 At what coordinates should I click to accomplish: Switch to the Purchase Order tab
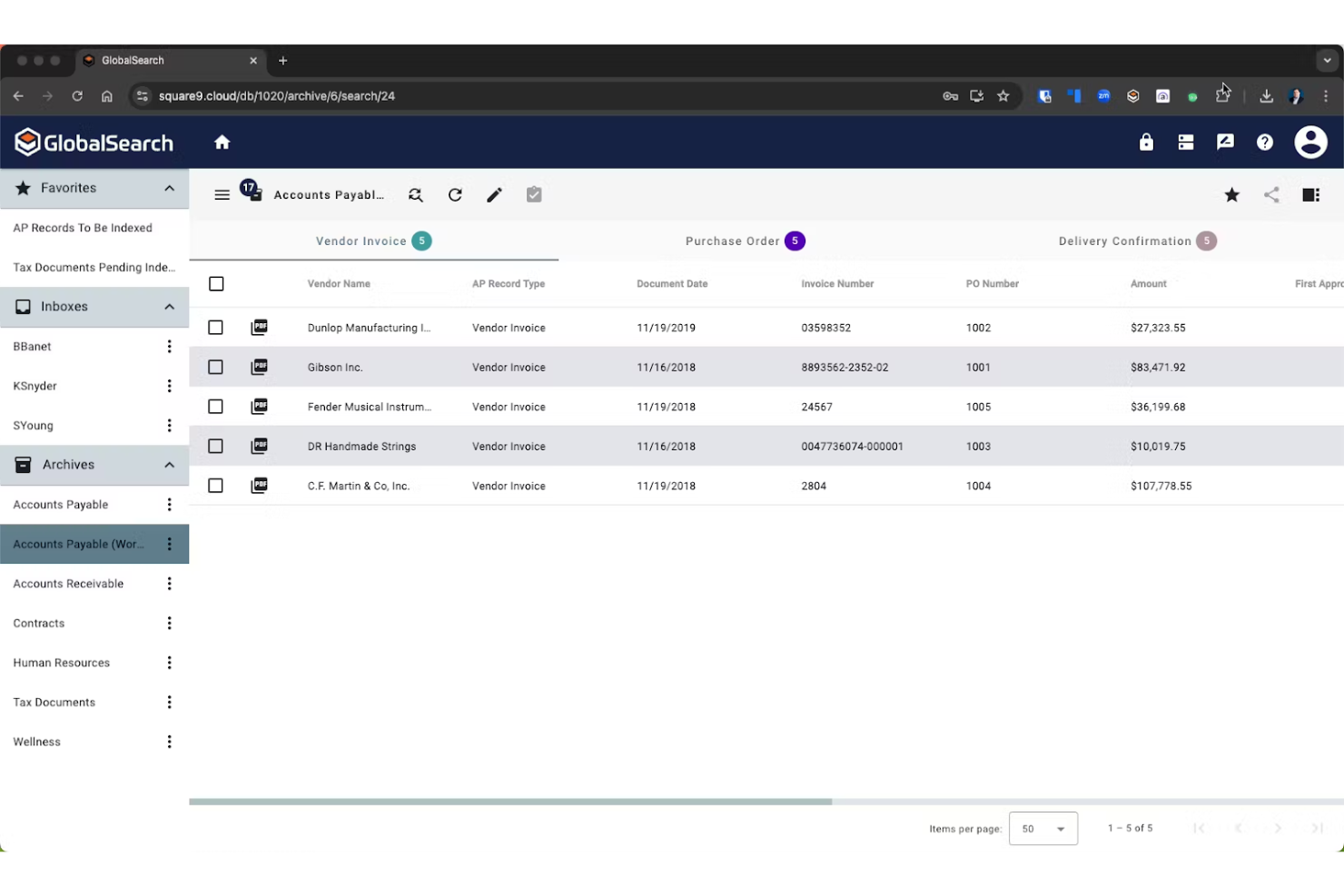745,241
